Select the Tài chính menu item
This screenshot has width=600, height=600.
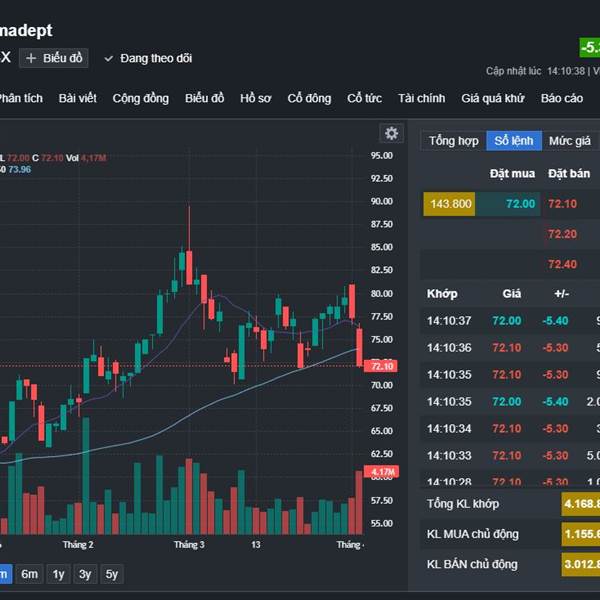click(x=421, y=98)
